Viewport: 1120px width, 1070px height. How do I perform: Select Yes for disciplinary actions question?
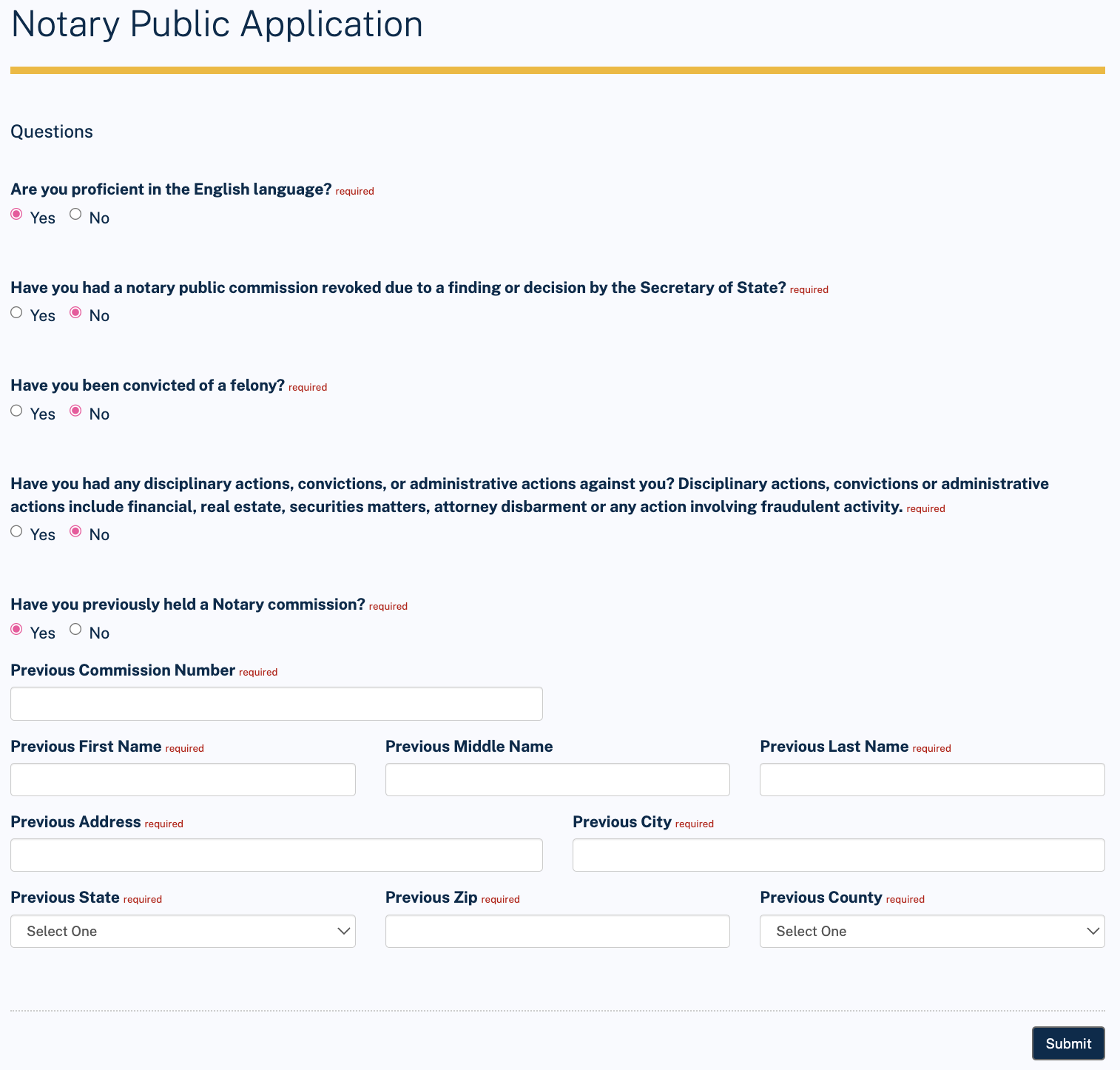(16, 531)
